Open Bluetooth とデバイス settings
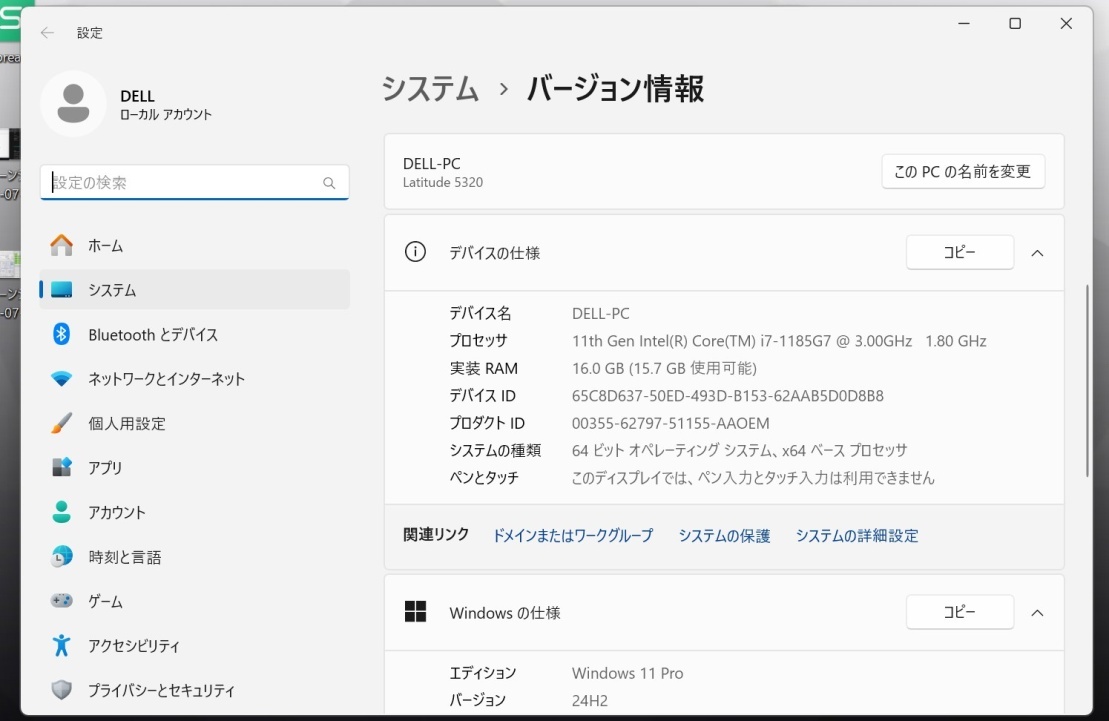Viewport: 1109px width, 721px height. point(194,334)
